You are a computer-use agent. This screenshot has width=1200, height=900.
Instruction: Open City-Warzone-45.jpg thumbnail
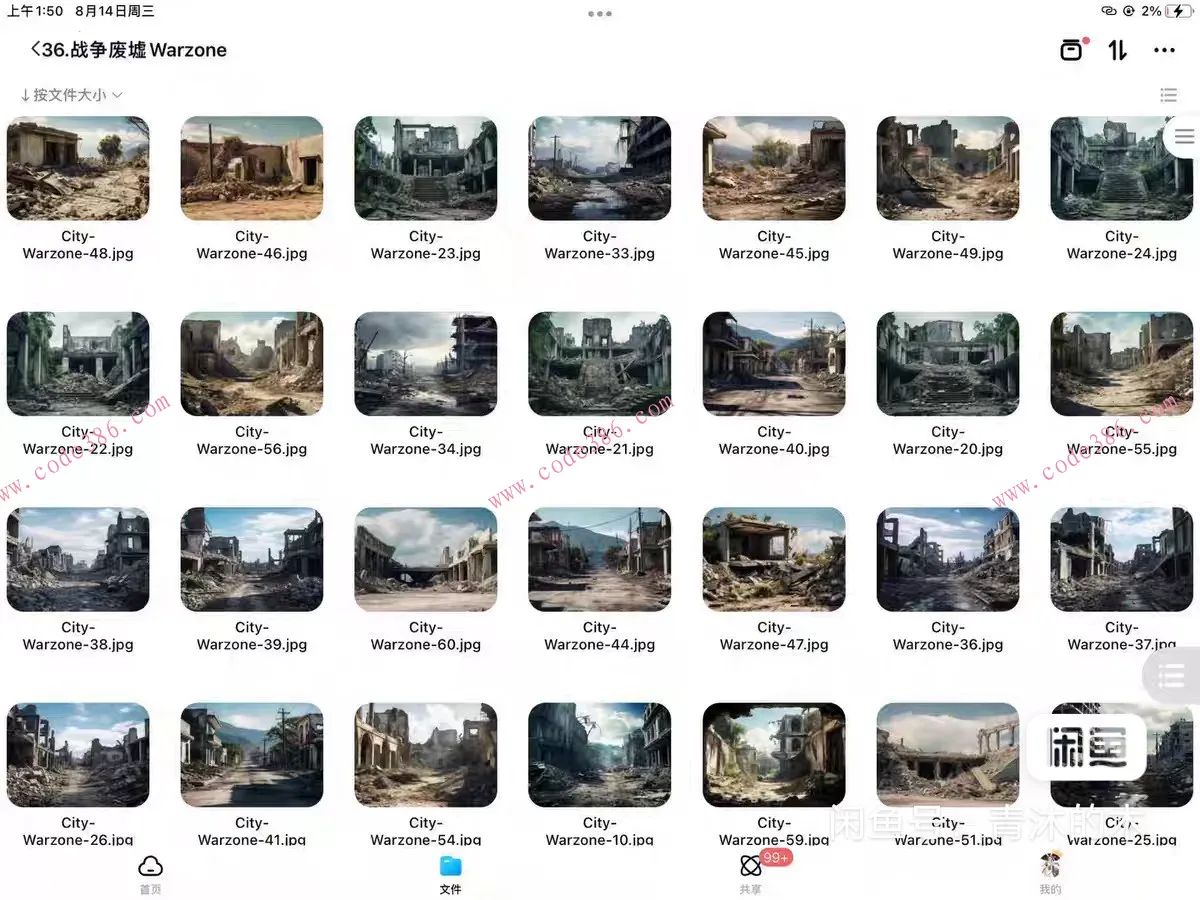coord(774,168)
